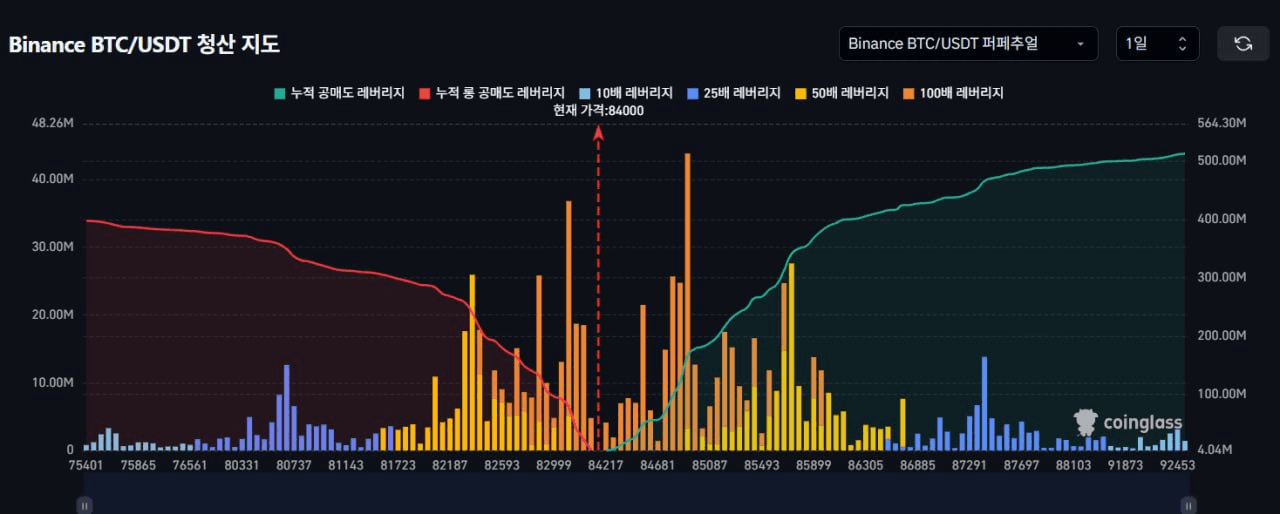
Task: Open the 1일 period selector
Action: 1157,43
